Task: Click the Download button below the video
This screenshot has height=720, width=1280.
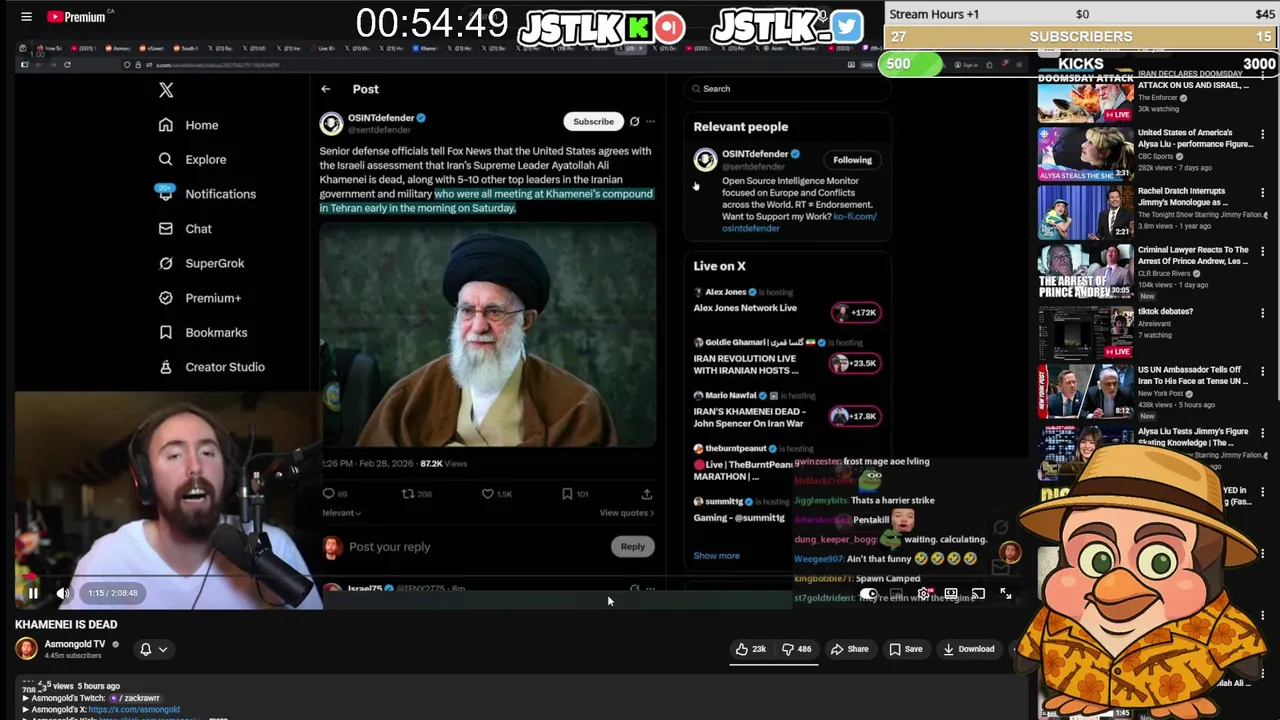Action: point(969,649)
